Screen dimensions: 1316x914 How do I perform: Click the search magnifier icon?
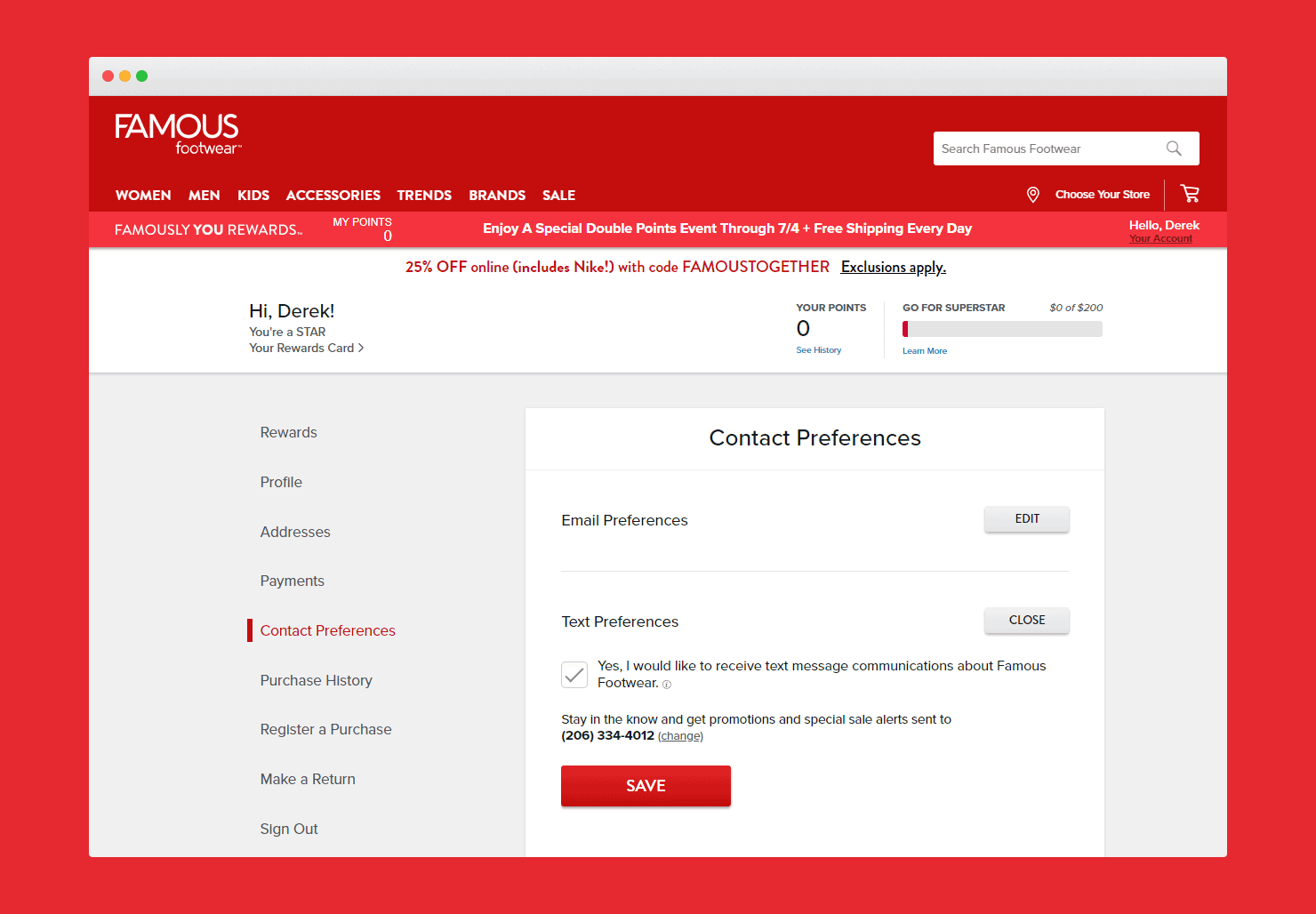1174,148
